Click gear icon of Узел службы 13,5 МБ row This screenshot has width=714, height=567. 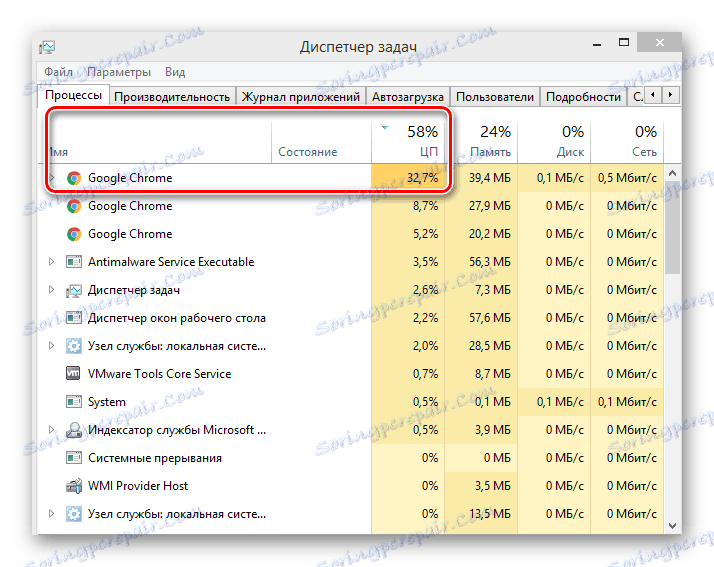pyautogui.click(x=74, y=514)
